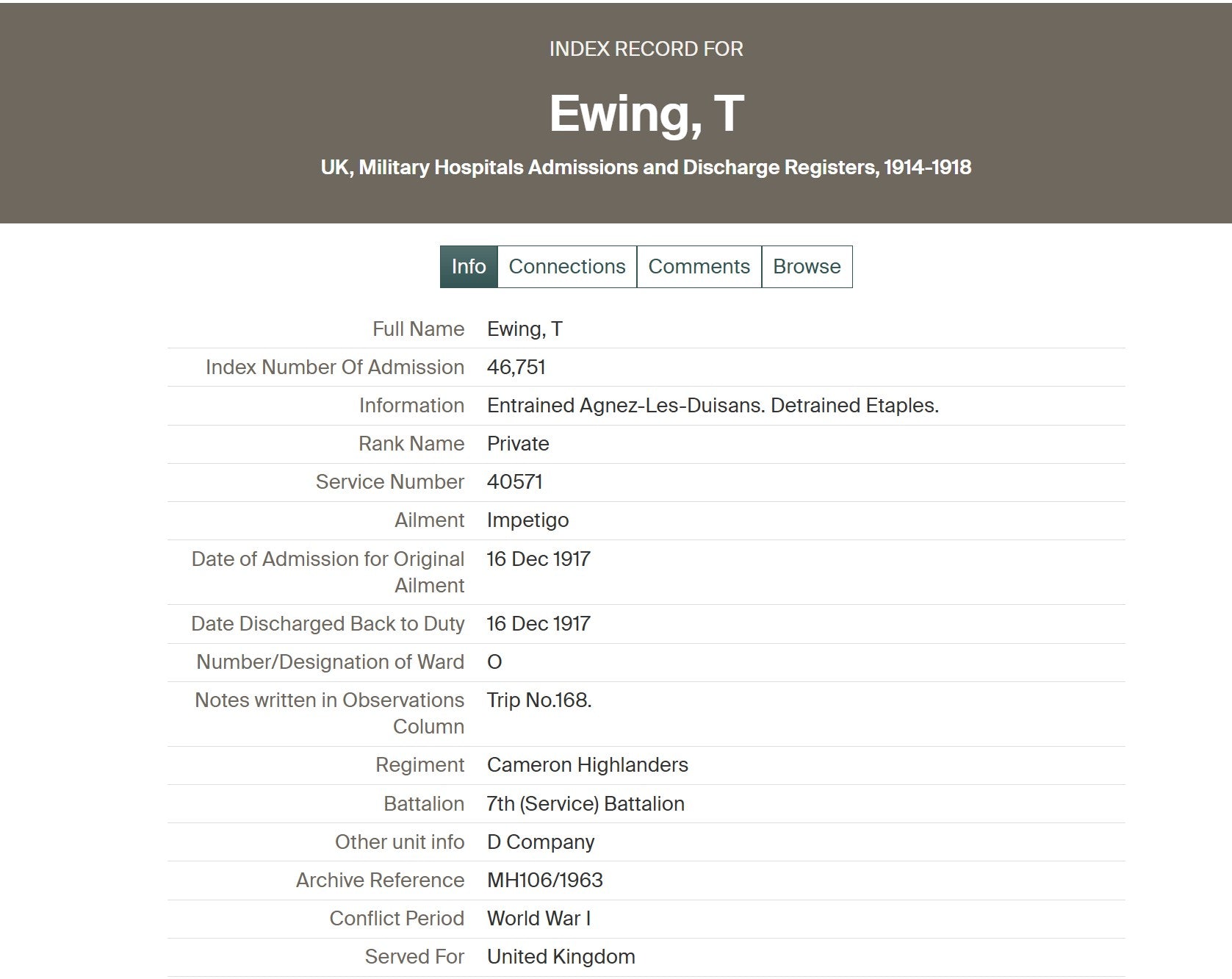Click the regiment value 'Cameron Highlanders'
This screenshot has width=1232, height=979.
(x=587, y=765)
